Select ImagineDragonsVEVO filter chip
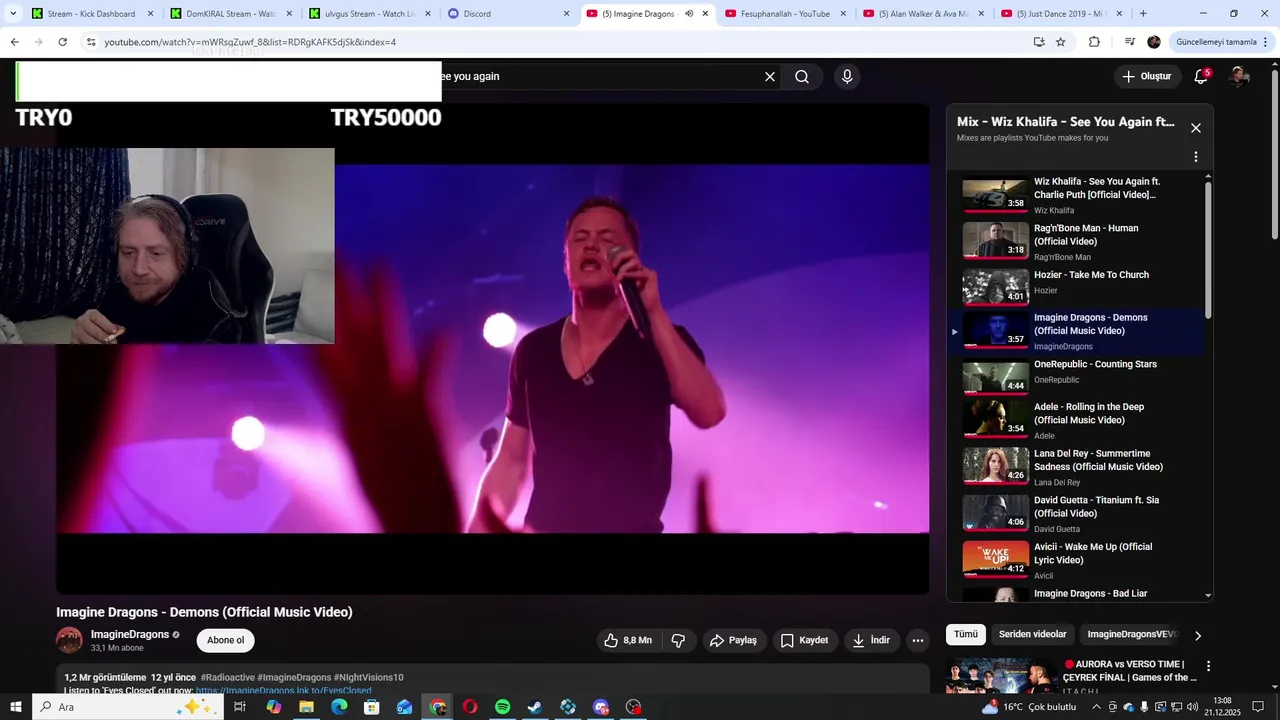Viewport: 1280px width, 720px height. [x=1132, y=634]
